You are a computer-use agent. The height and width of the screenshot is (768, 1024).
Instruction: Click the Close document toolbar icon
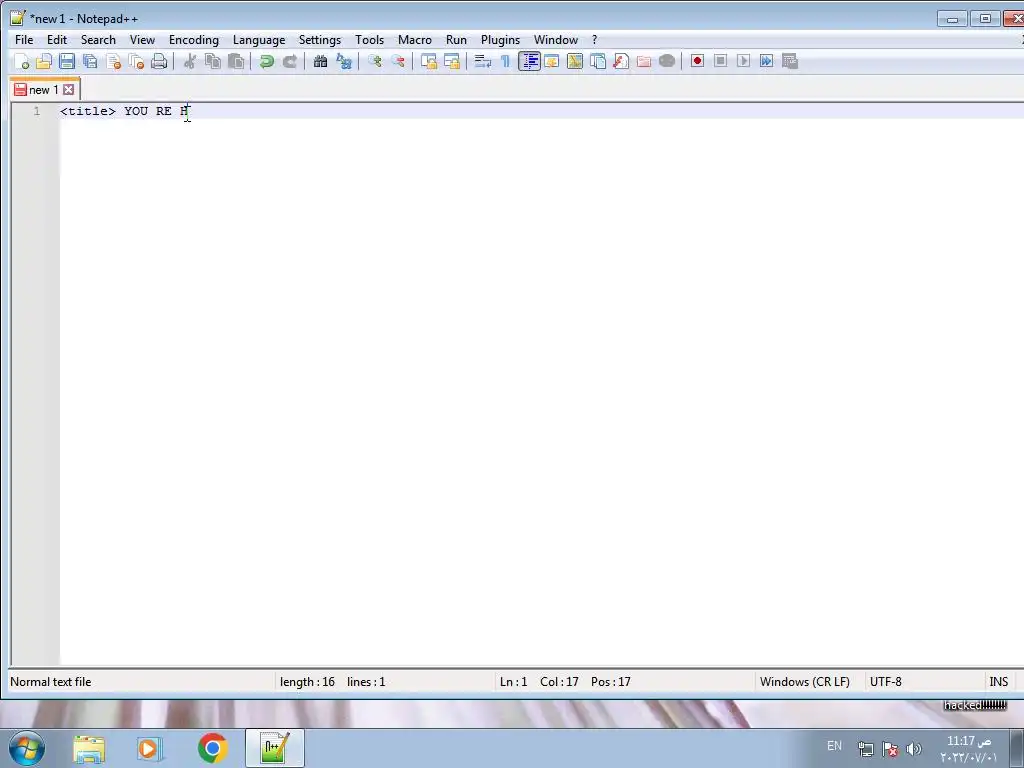113,61
